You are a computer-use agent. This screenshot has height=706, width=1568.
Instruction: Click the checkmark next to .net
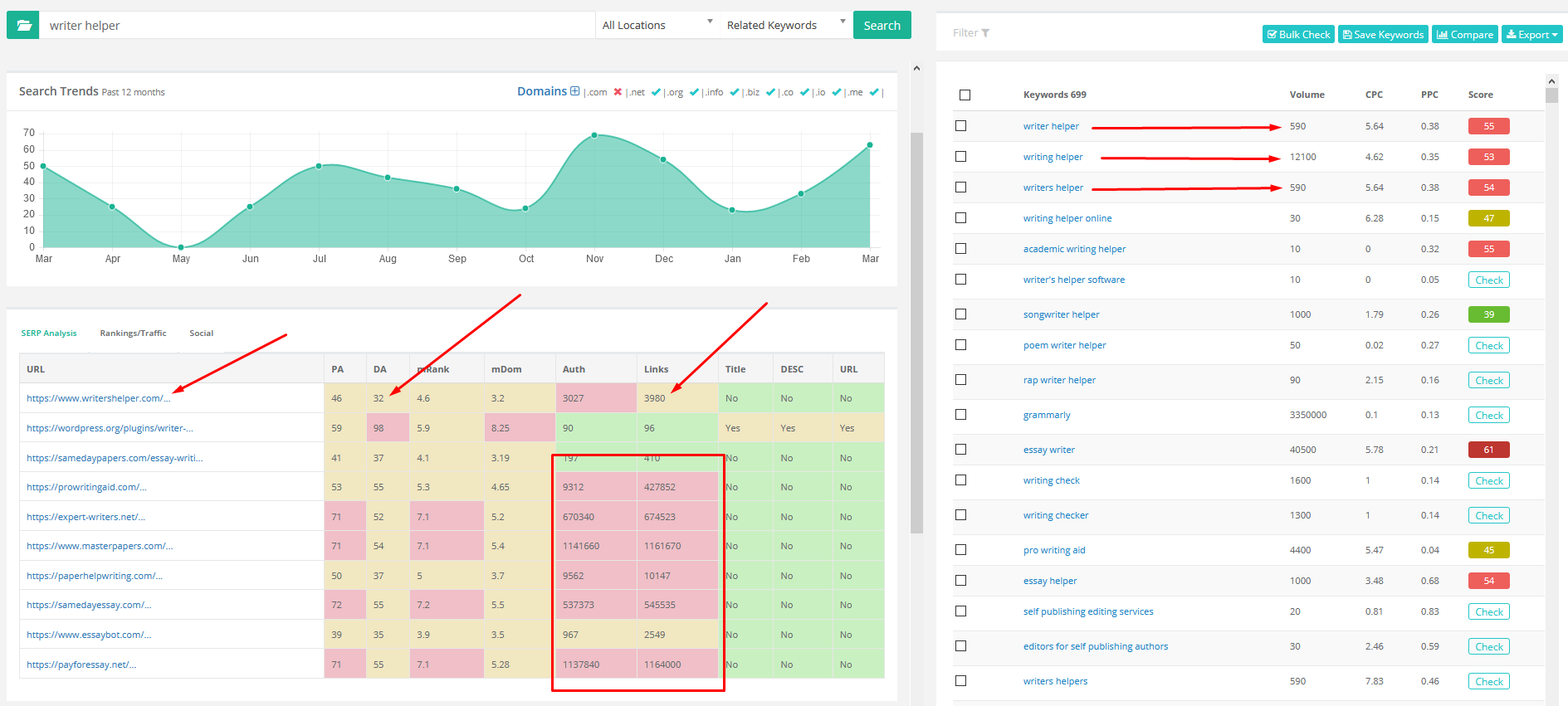(656, 92)
